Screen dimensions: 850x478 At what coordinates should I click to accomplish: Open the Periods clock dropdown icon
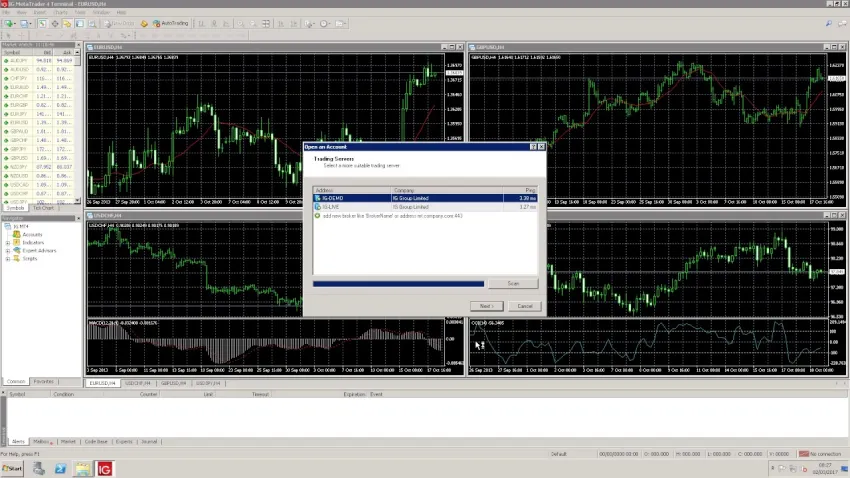325,23
